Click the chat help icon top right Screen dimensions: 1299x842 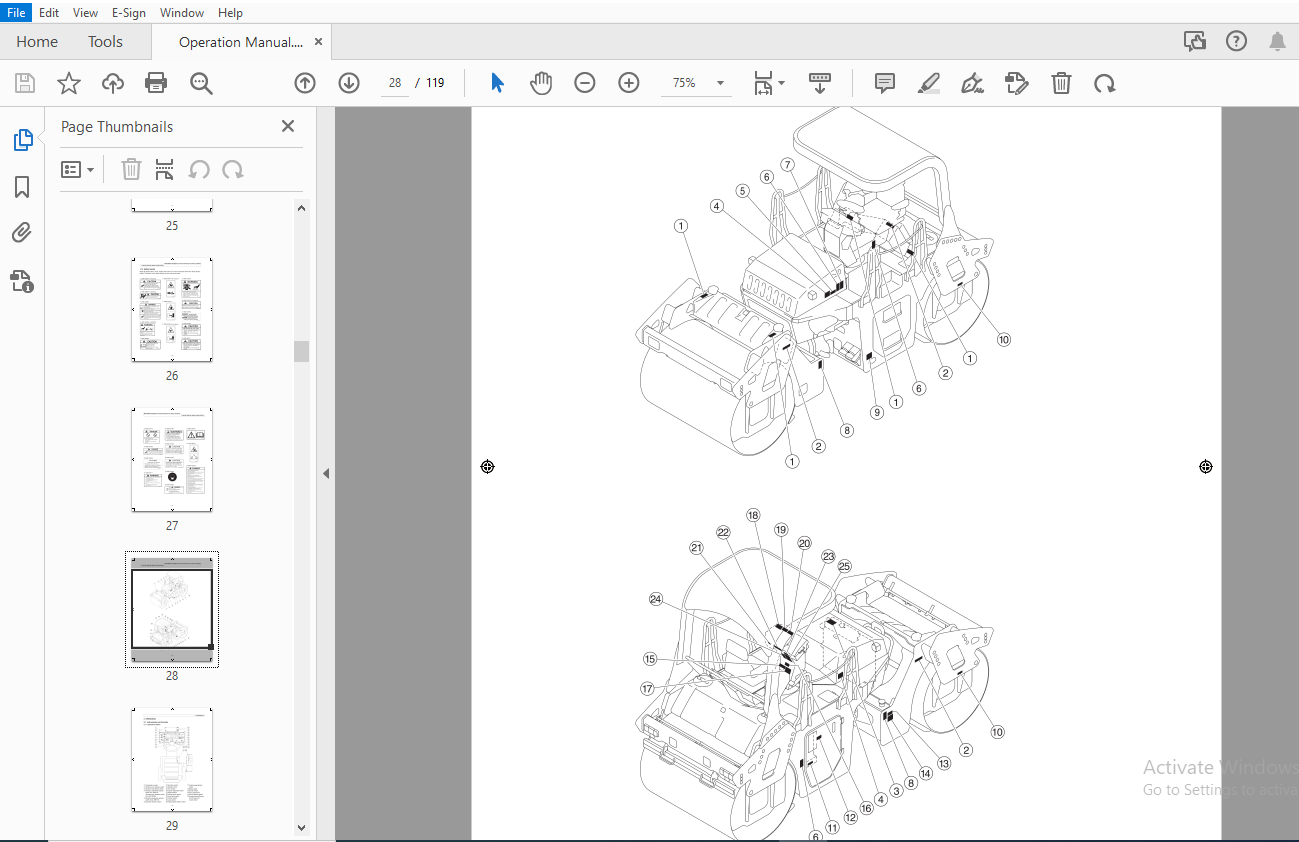coord(1194,41)
